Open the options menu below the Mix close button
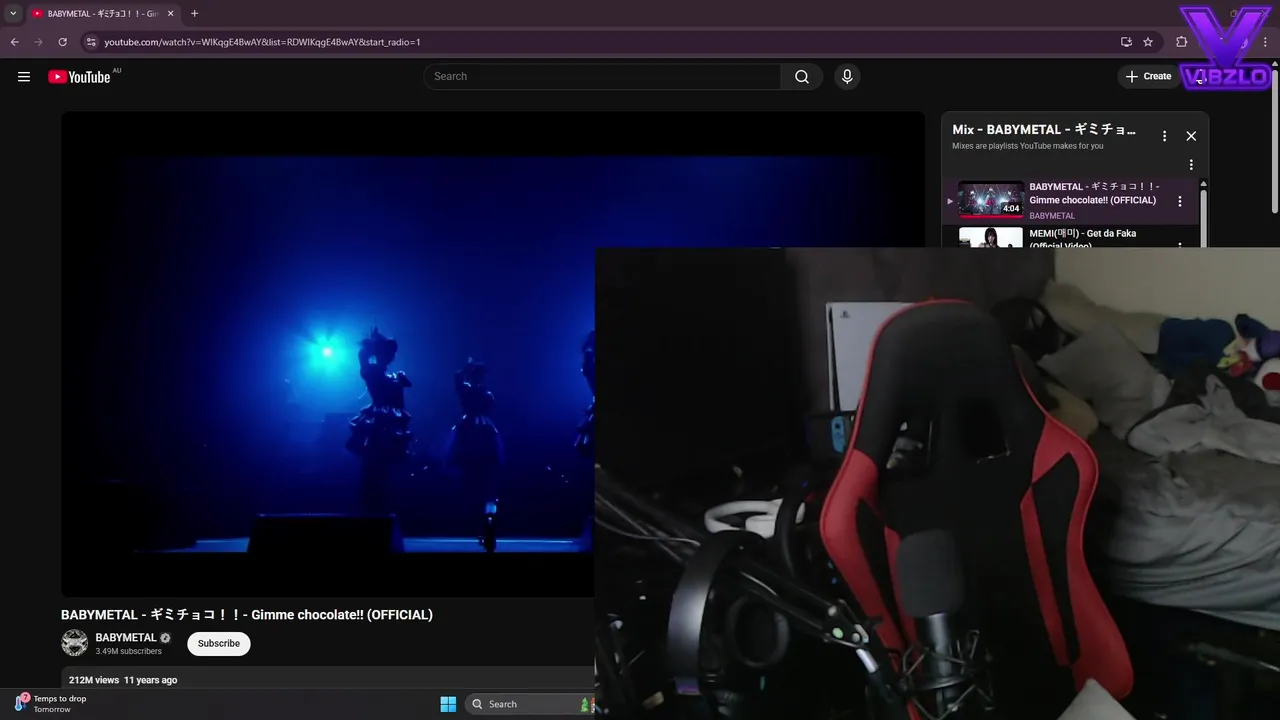Viewport: 1280px width, 720px height. (1191, 165)
